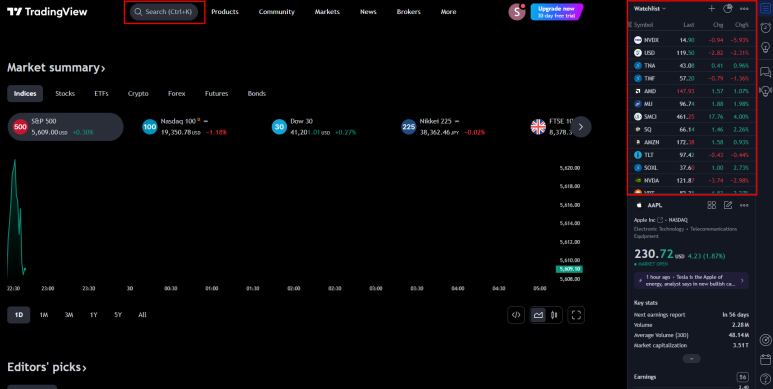Image resolution: width=773 pixels, height=389 pixels.
Task: Open the user profile avatar
Action: (517, 12)
